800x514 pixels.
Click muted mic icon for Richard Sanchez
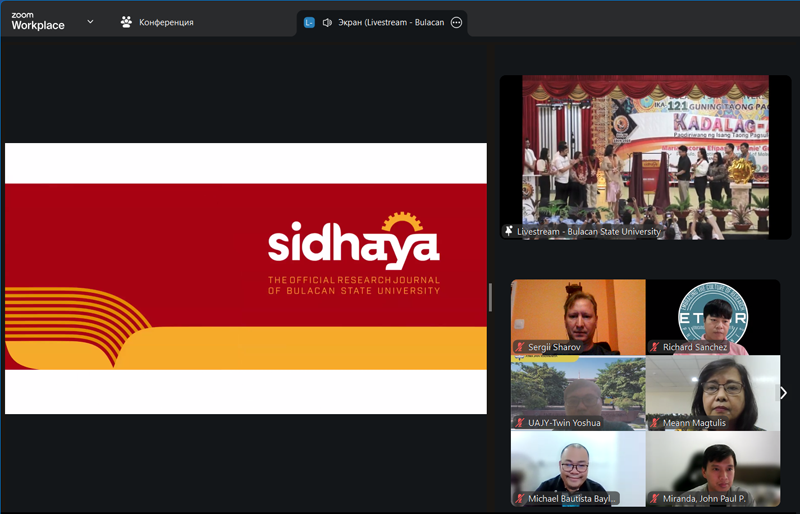[655, 347]
